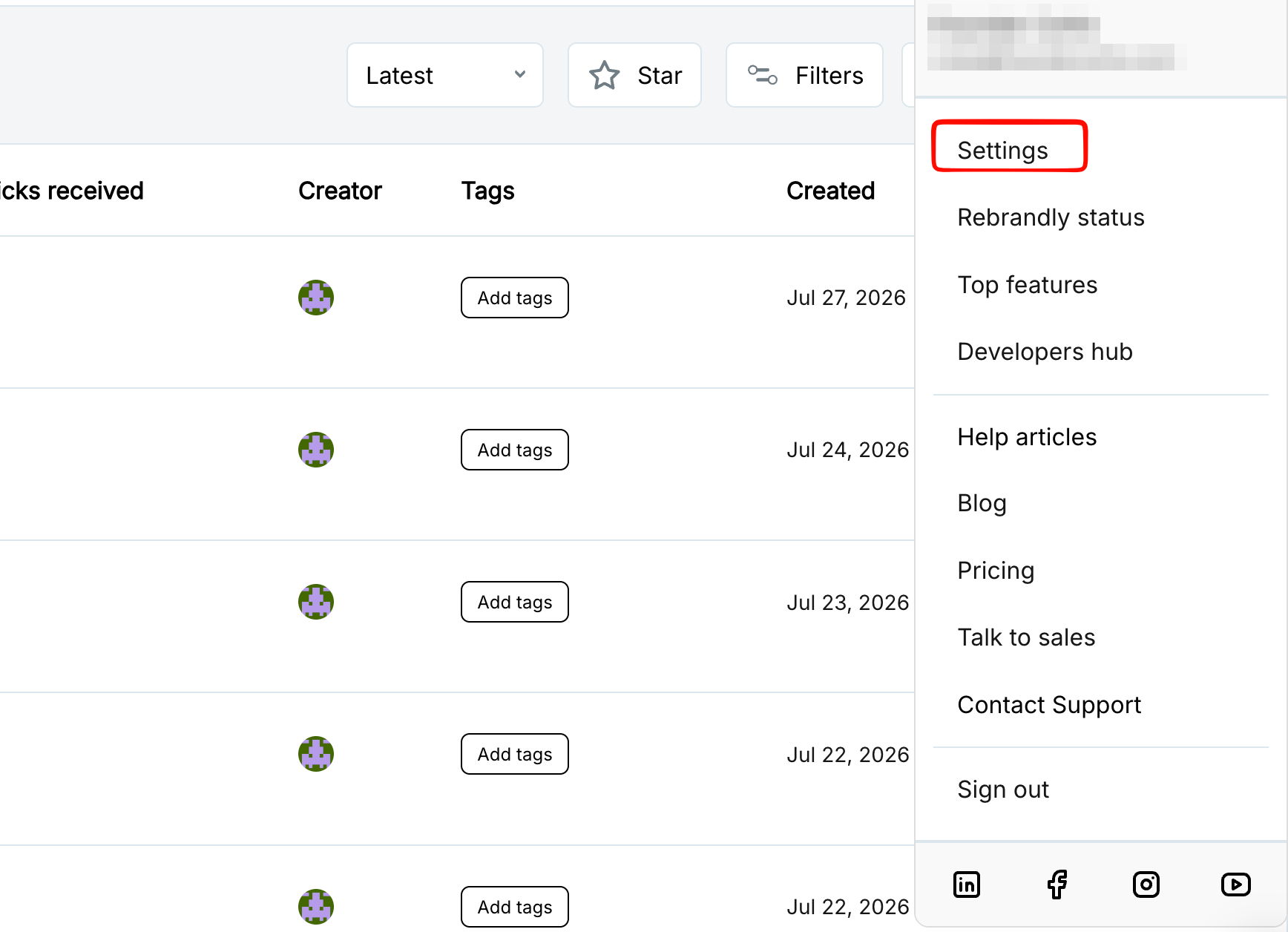Open the Facebook icon
The image size is (1288, 932).
pos(1057,885)
